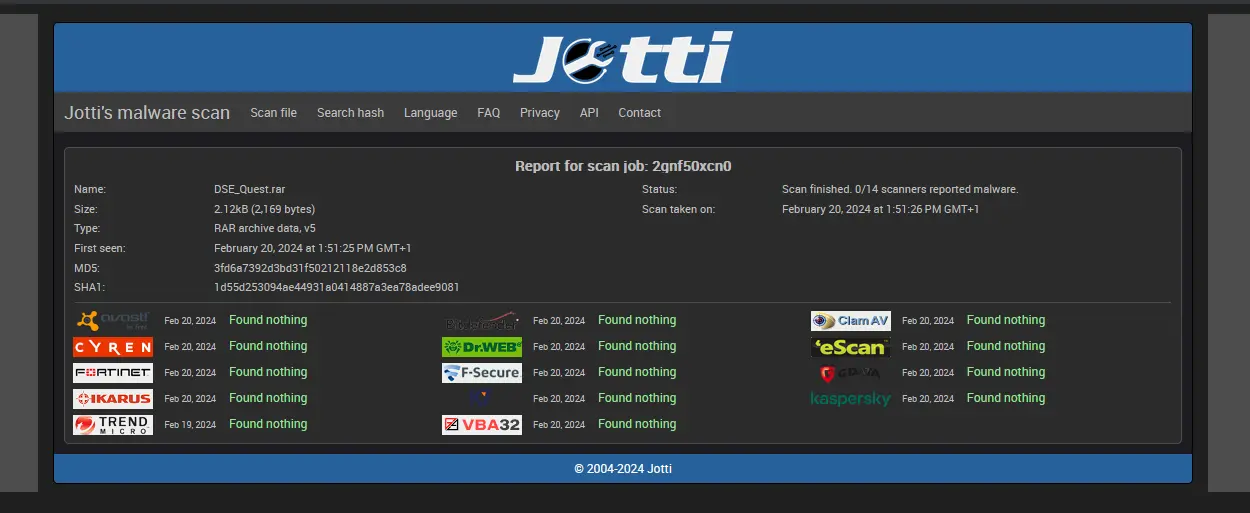Click the Avast scanner logo

coord(113,321)
